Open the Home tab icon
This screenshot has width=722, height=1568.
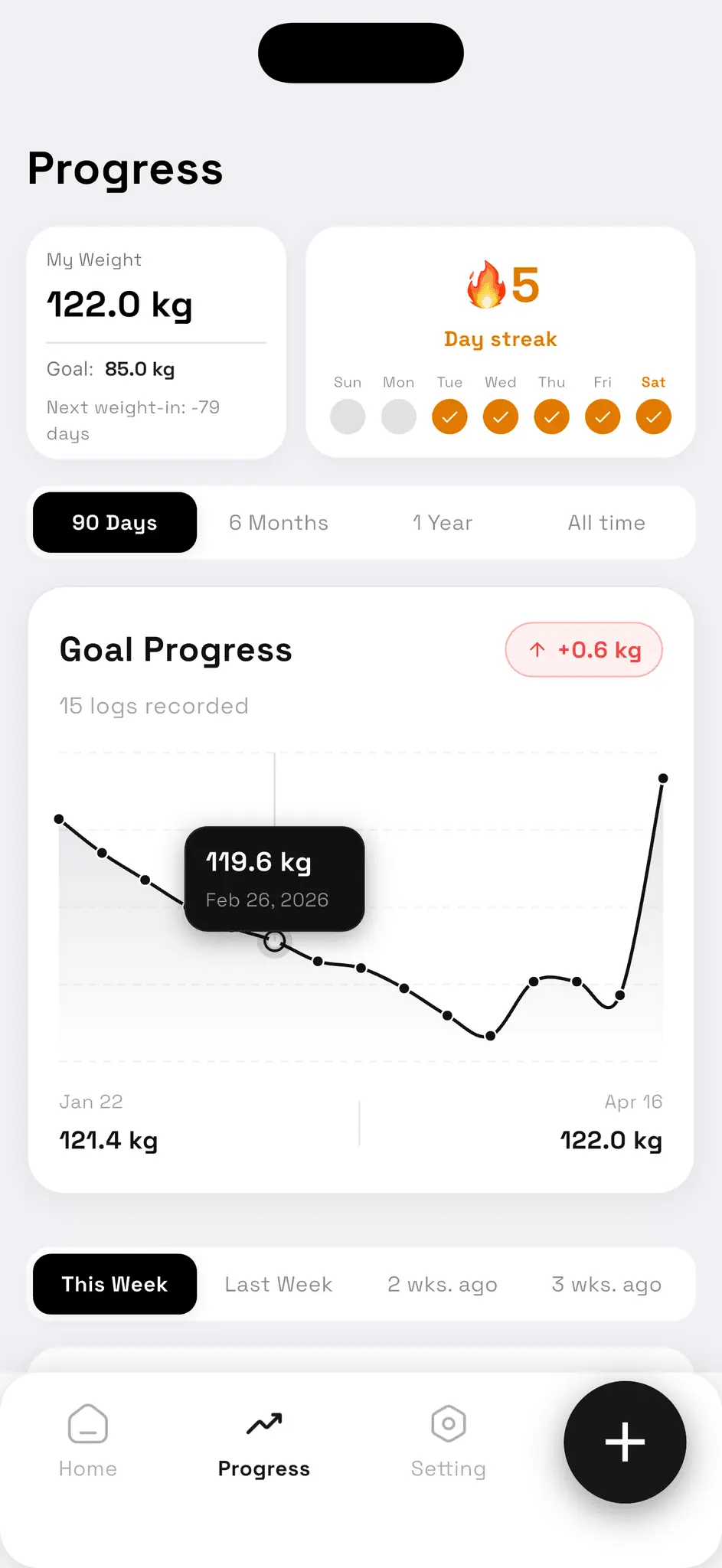[x=88, y=1424]
